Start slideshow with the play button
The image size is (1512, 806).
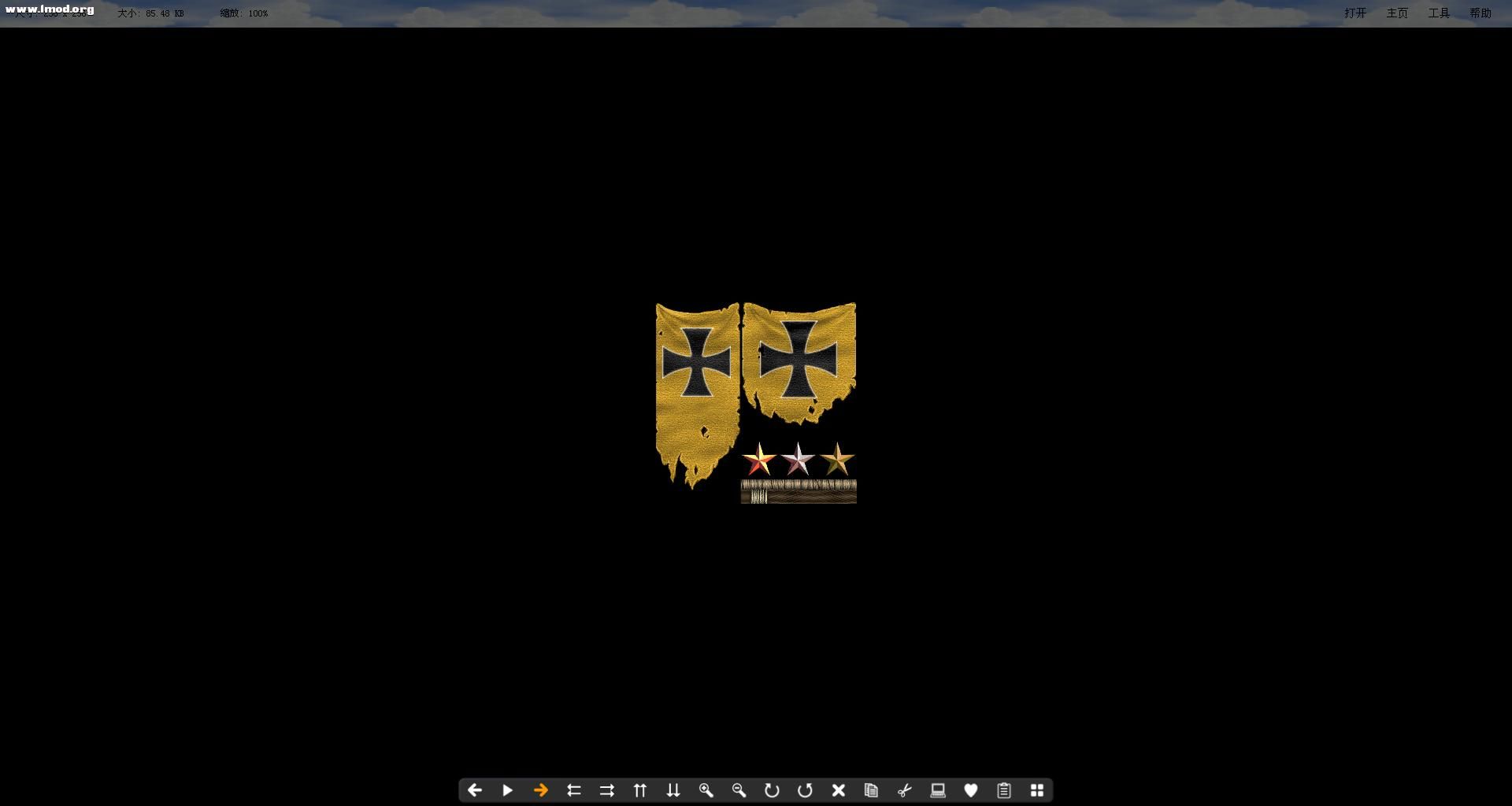(x=507, y=790)
